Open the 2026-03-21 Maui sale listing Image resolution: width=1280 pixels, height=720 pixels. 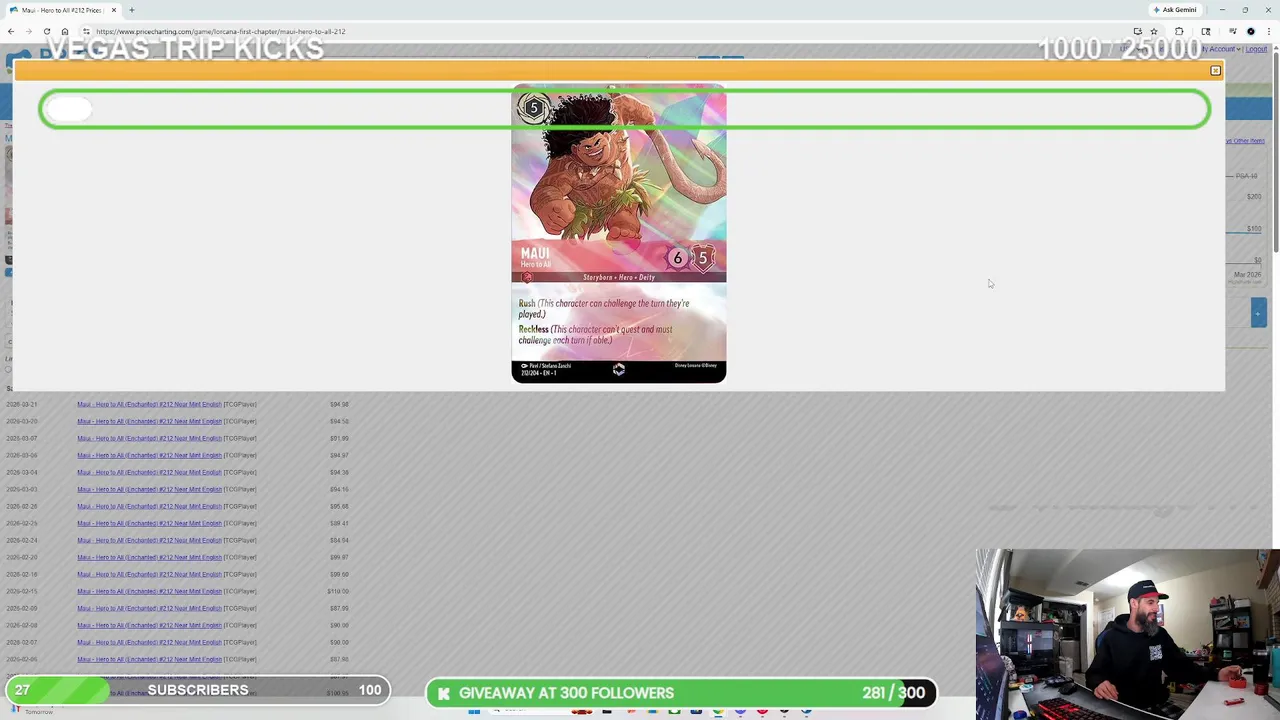[x=149, y=404]
